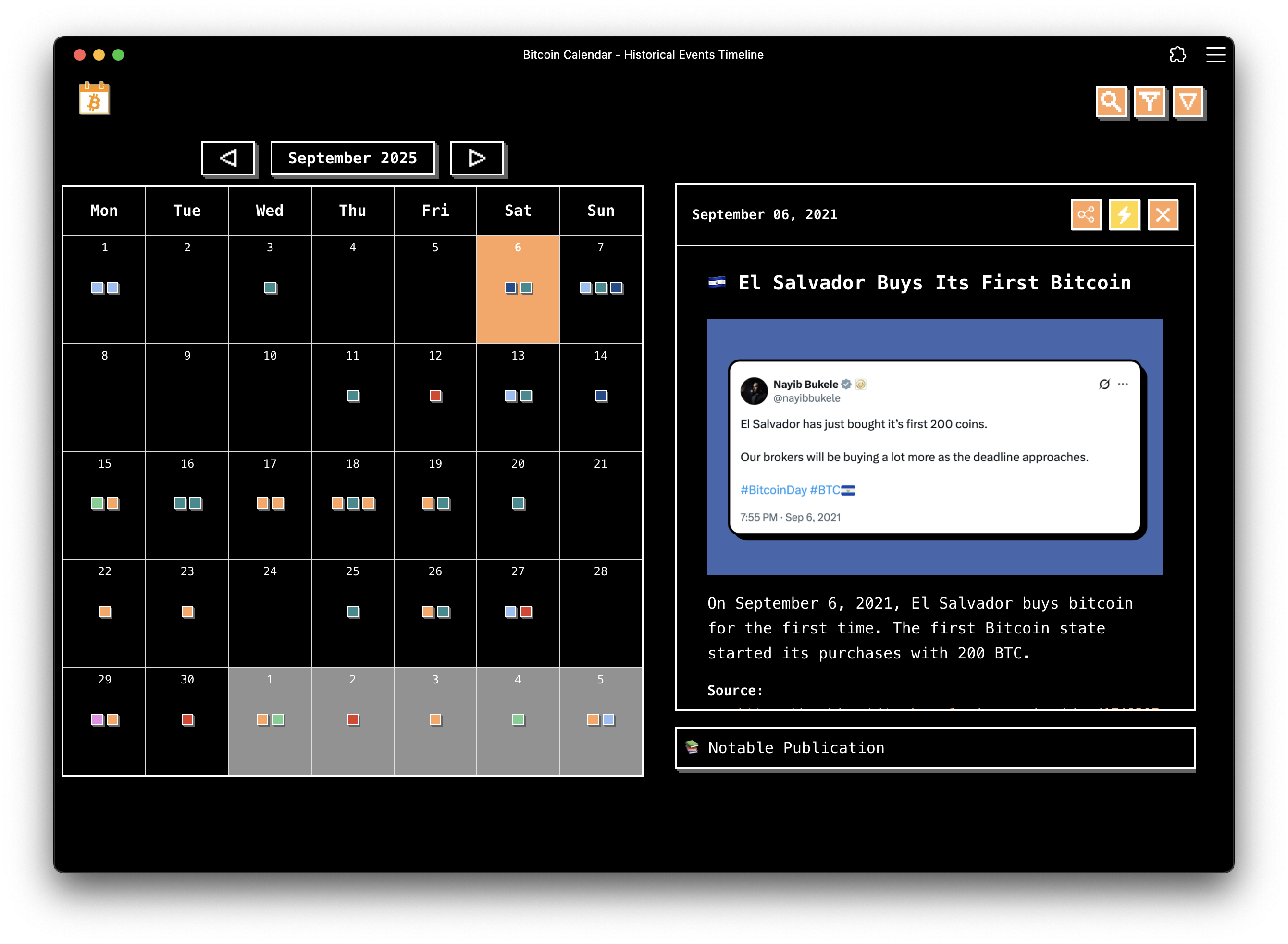The height and width of the screenshot is (944, 1288).
Task: Select September 17 calendar day
Action: pyautogui.click(x=270, y=506)
